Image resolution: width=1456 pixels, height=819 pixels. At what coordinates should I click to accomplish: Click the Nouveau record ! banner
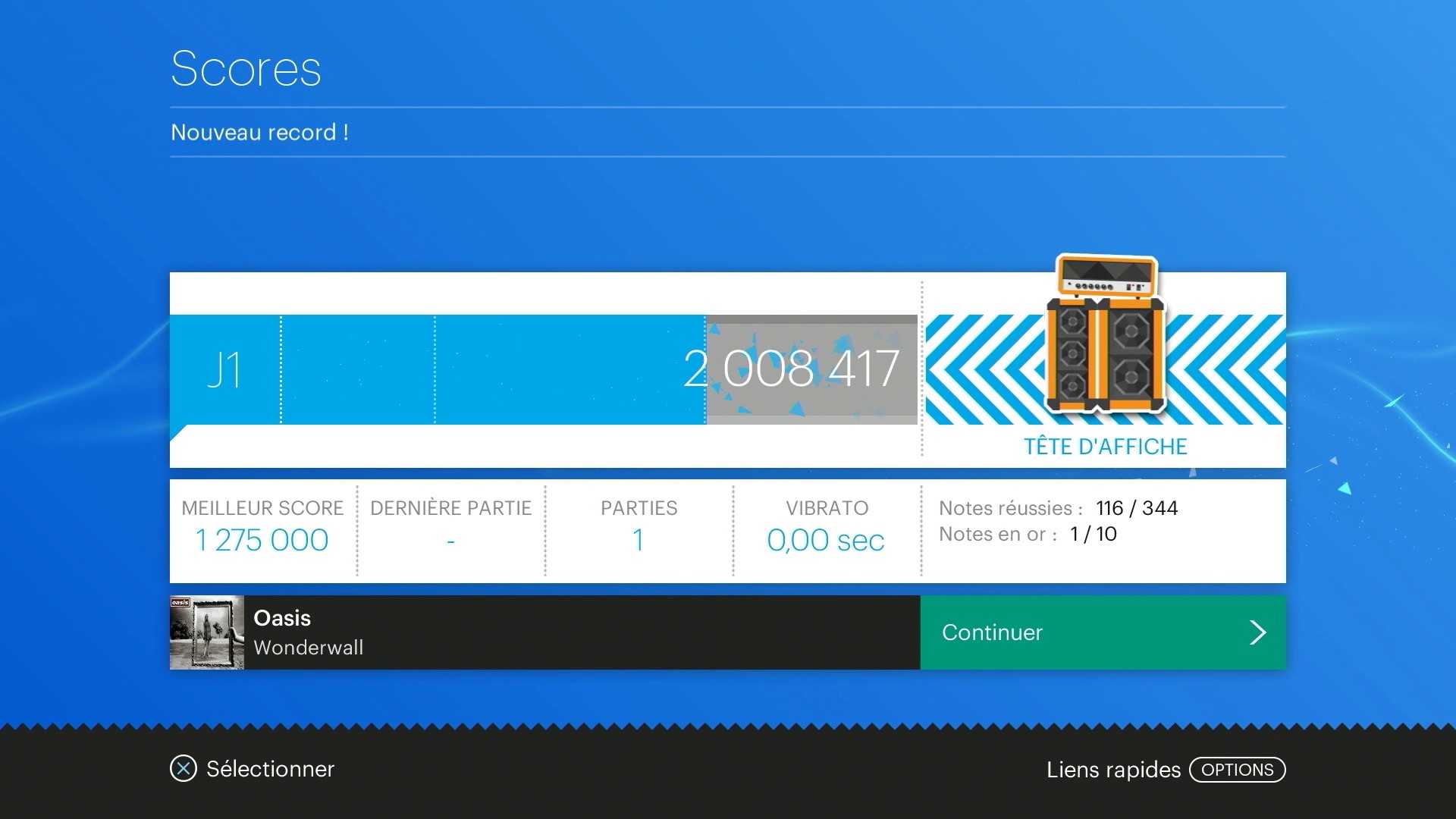[x=259, y=133]
